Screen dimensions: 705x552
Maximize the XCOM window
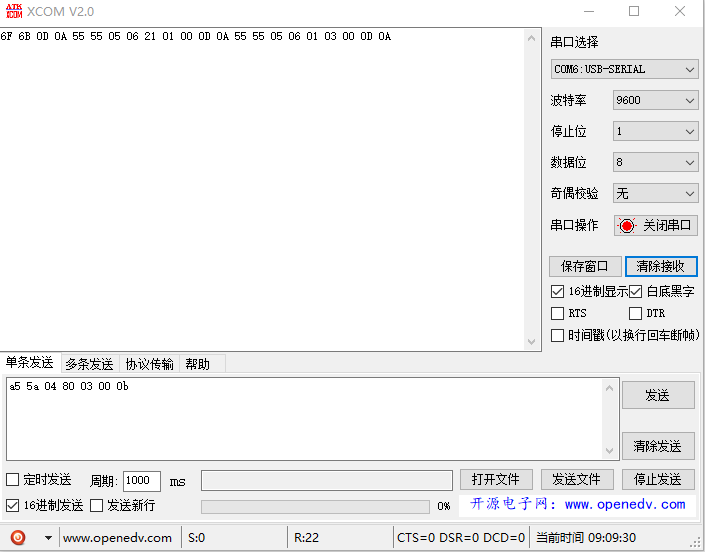coord(634,11)
